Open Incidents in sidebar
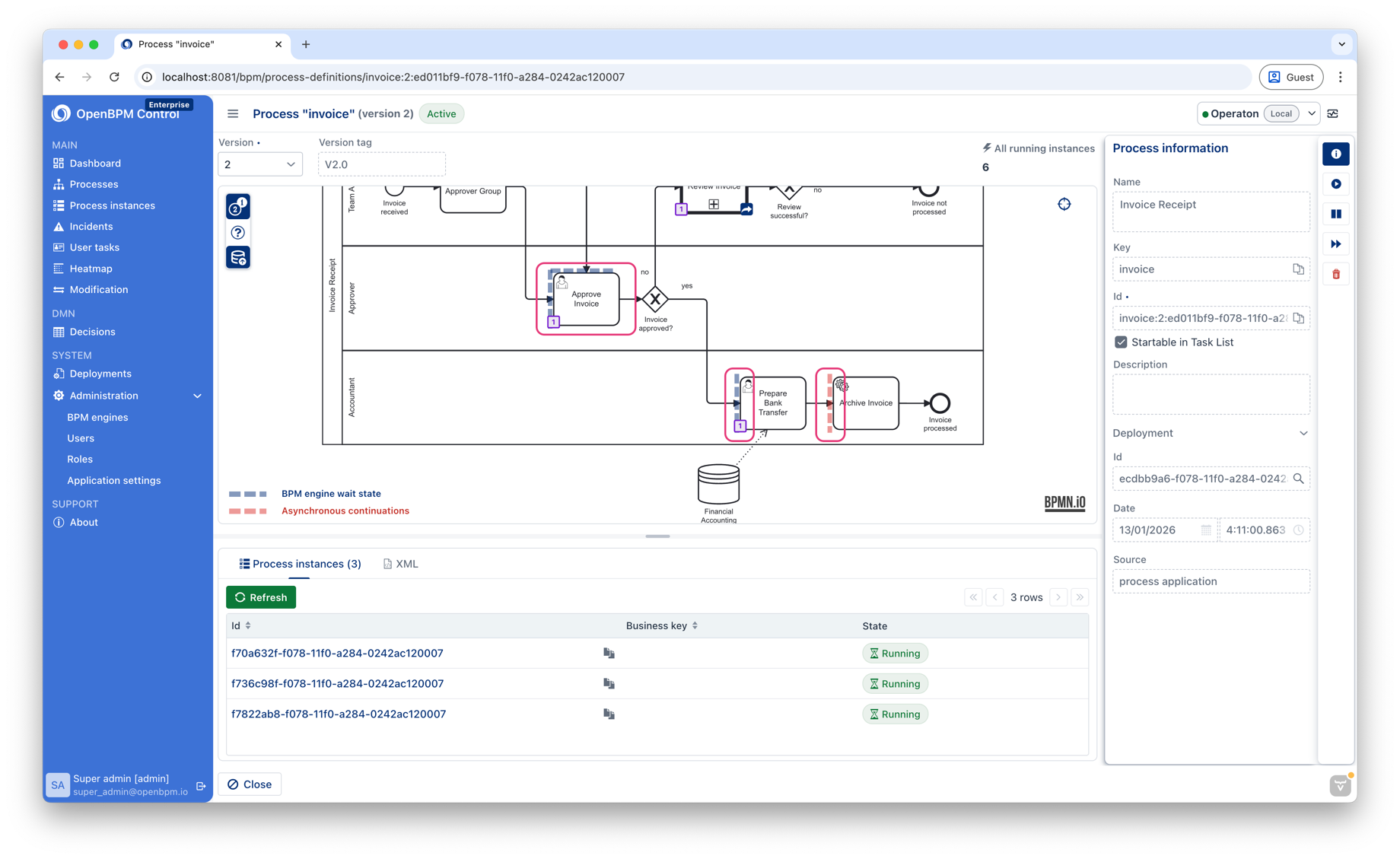This screenshot has height=859, width=1400. point(91,227)
